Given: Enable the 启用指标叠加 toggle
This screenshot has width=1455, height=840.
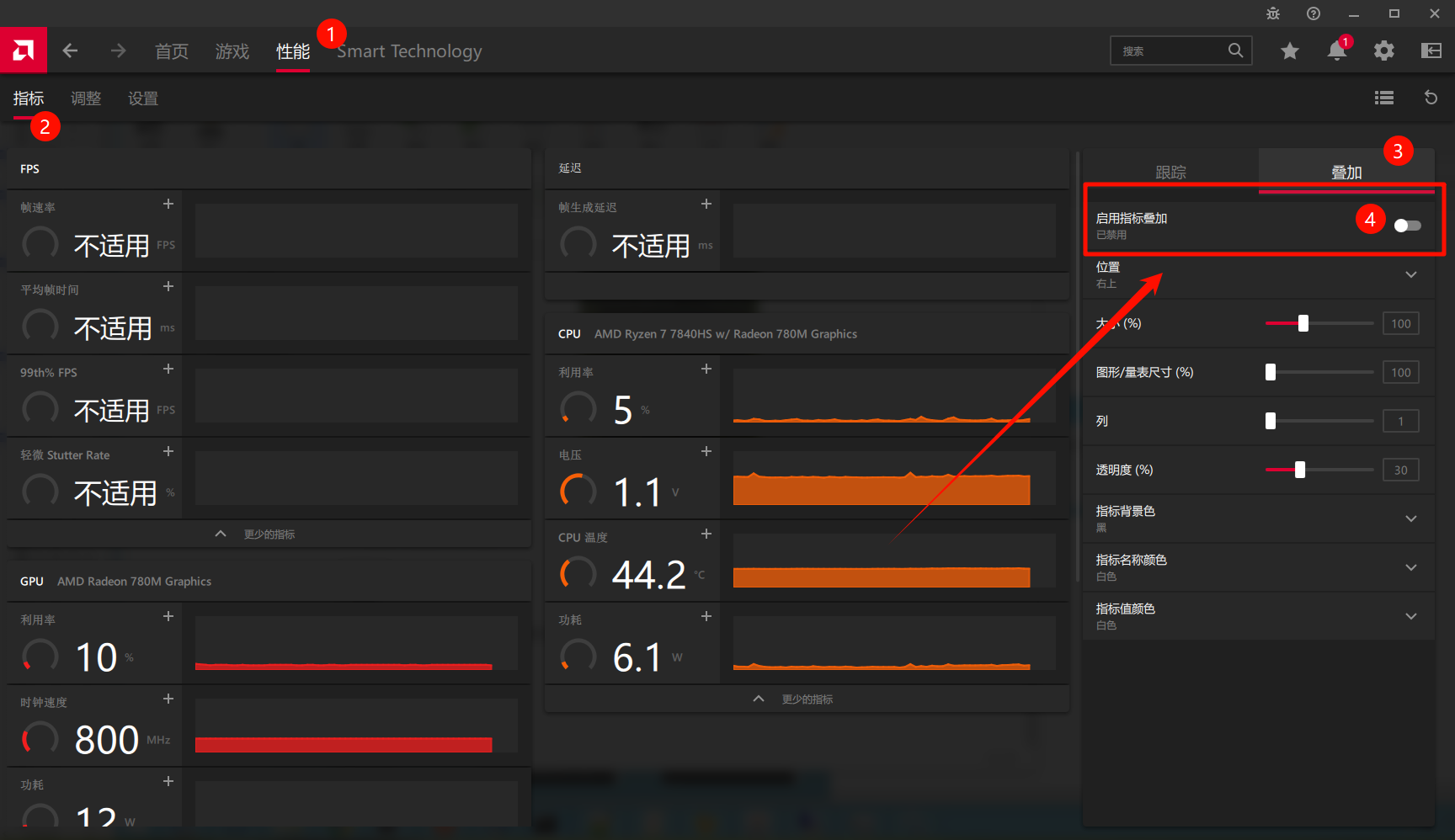Looking at the screenshot, I should (1407, 226).
